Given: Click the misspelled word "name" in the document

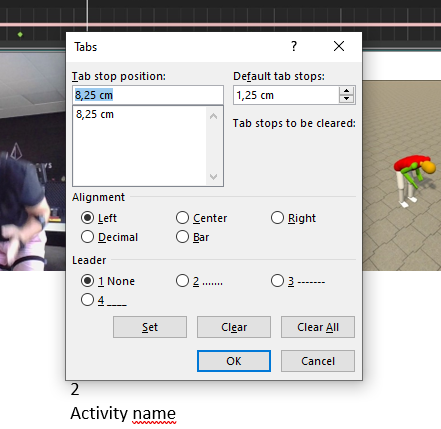Looking at the screenshot, I should tap(154, 414).
